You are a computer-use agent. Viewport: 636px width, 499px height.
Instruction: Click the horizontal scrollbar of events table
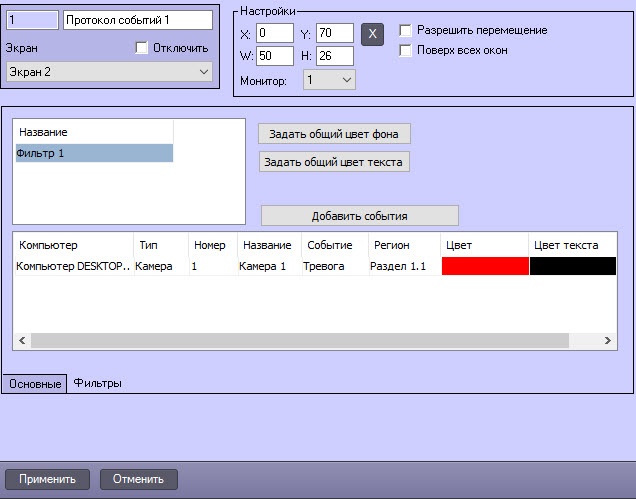click(300, 341)
